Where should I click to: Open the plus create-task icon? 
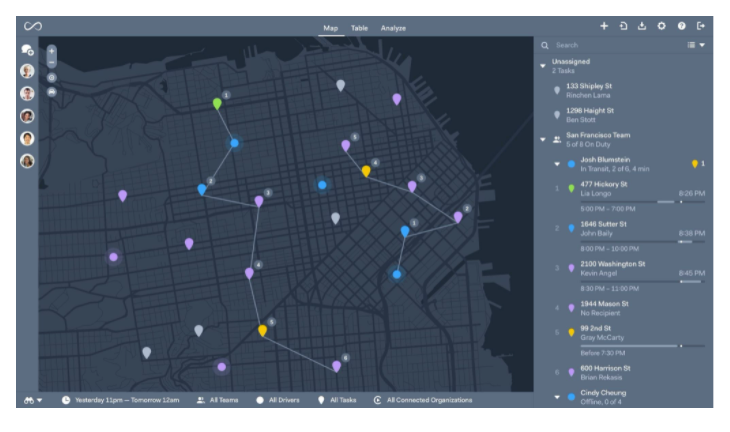click(604, 26)
